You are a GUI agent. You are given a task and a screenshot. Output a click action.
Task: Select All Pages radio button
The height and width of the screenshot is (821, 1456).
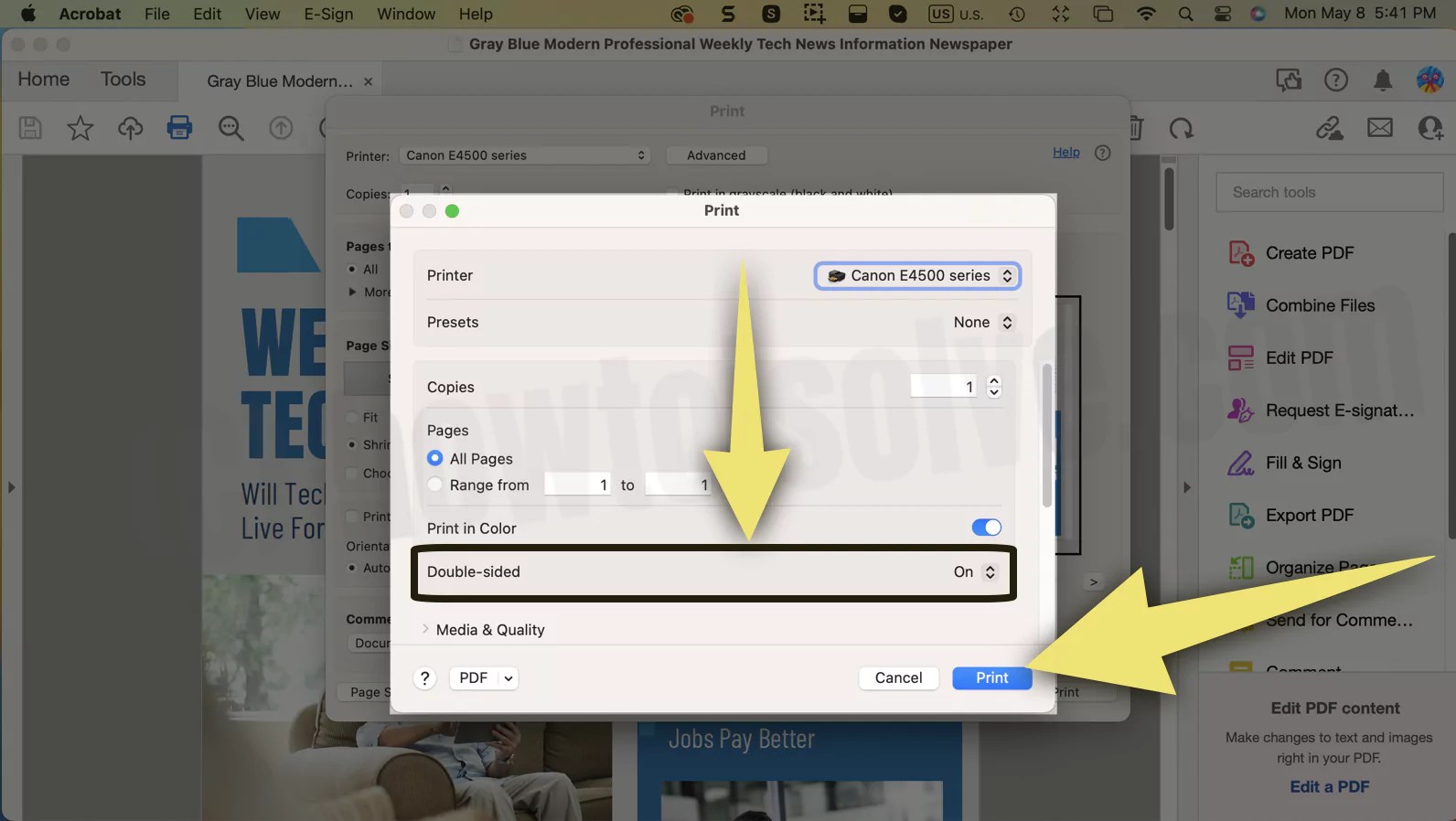(435, 458)
